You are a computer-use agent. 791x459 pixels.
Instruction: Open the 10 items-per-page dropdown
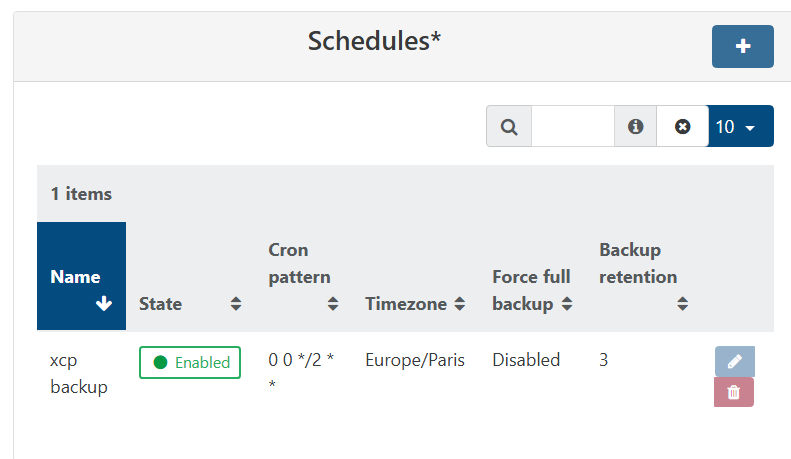pyautogui.click(x=740, y=127)
